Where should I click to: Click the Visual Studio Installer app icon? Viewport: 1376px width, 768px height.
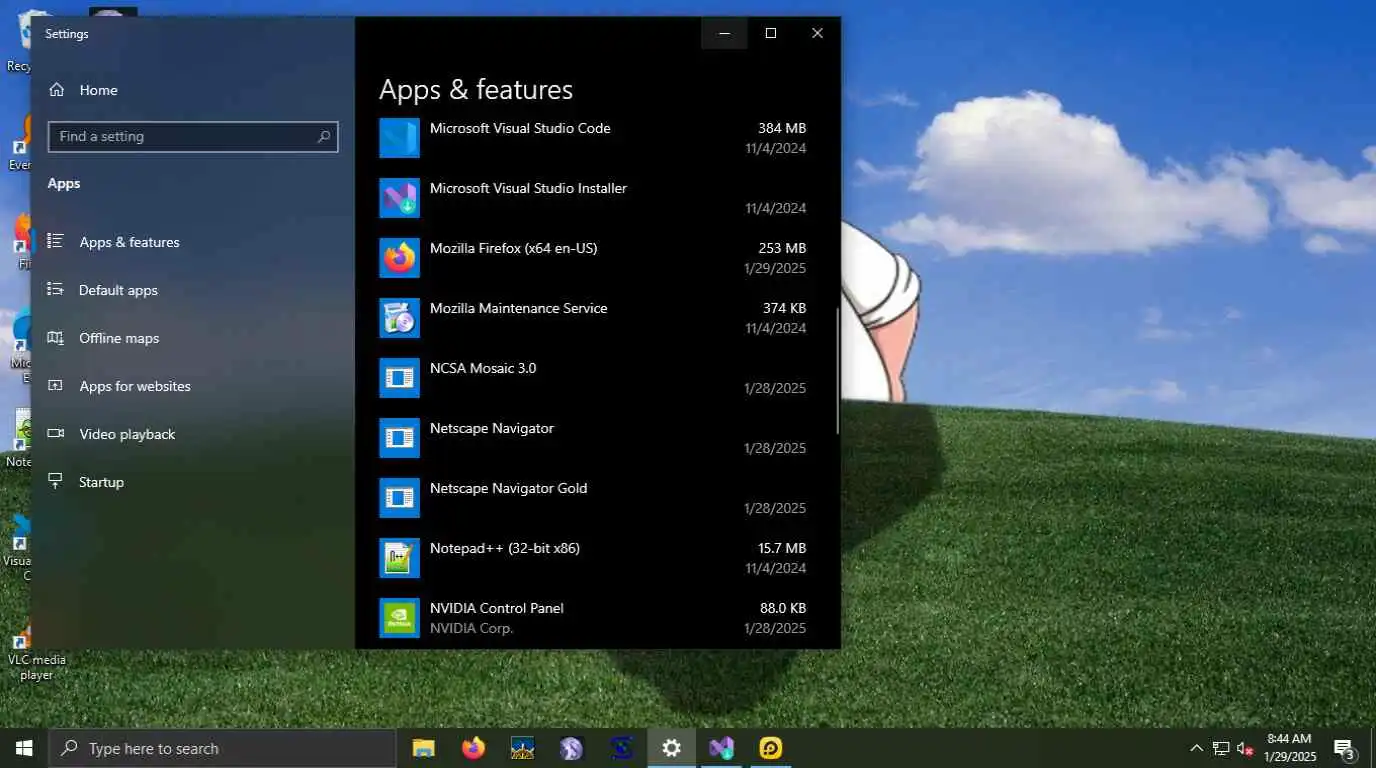(x=399, y=198)
